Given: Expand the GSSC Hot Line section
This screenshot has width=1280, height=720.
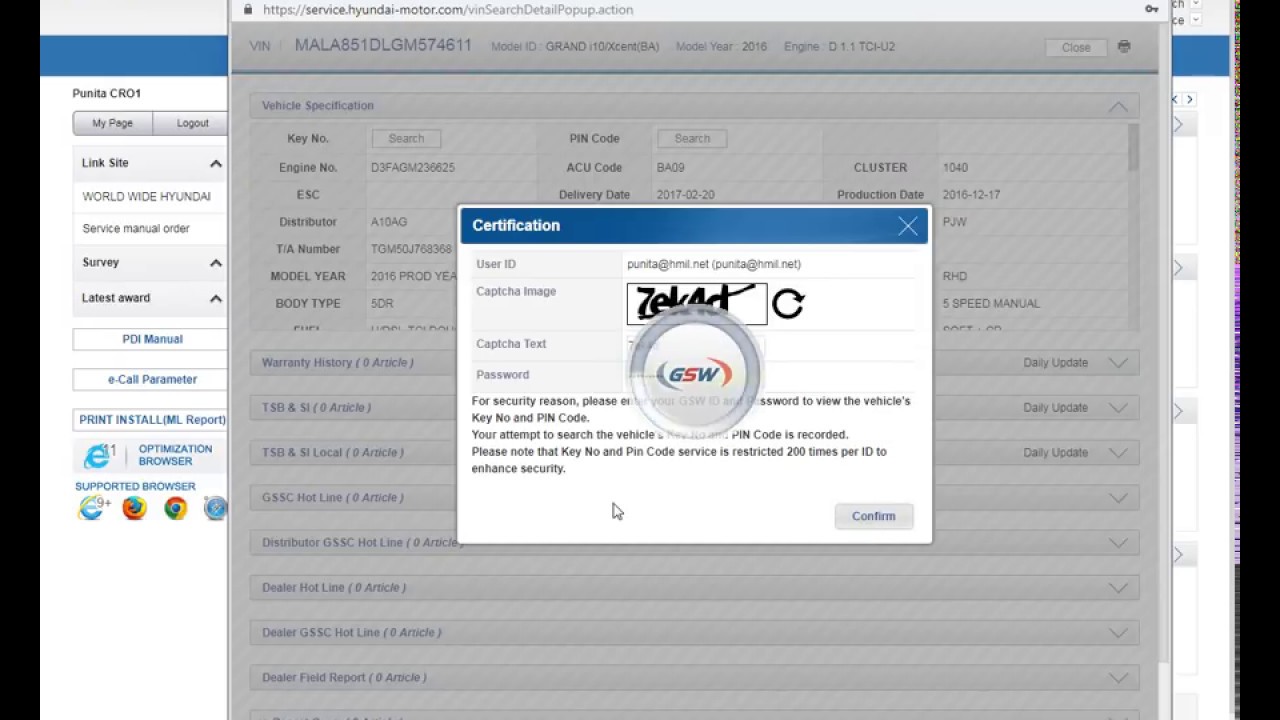Looking at the screenshot, I should (x=1117, y=498).
